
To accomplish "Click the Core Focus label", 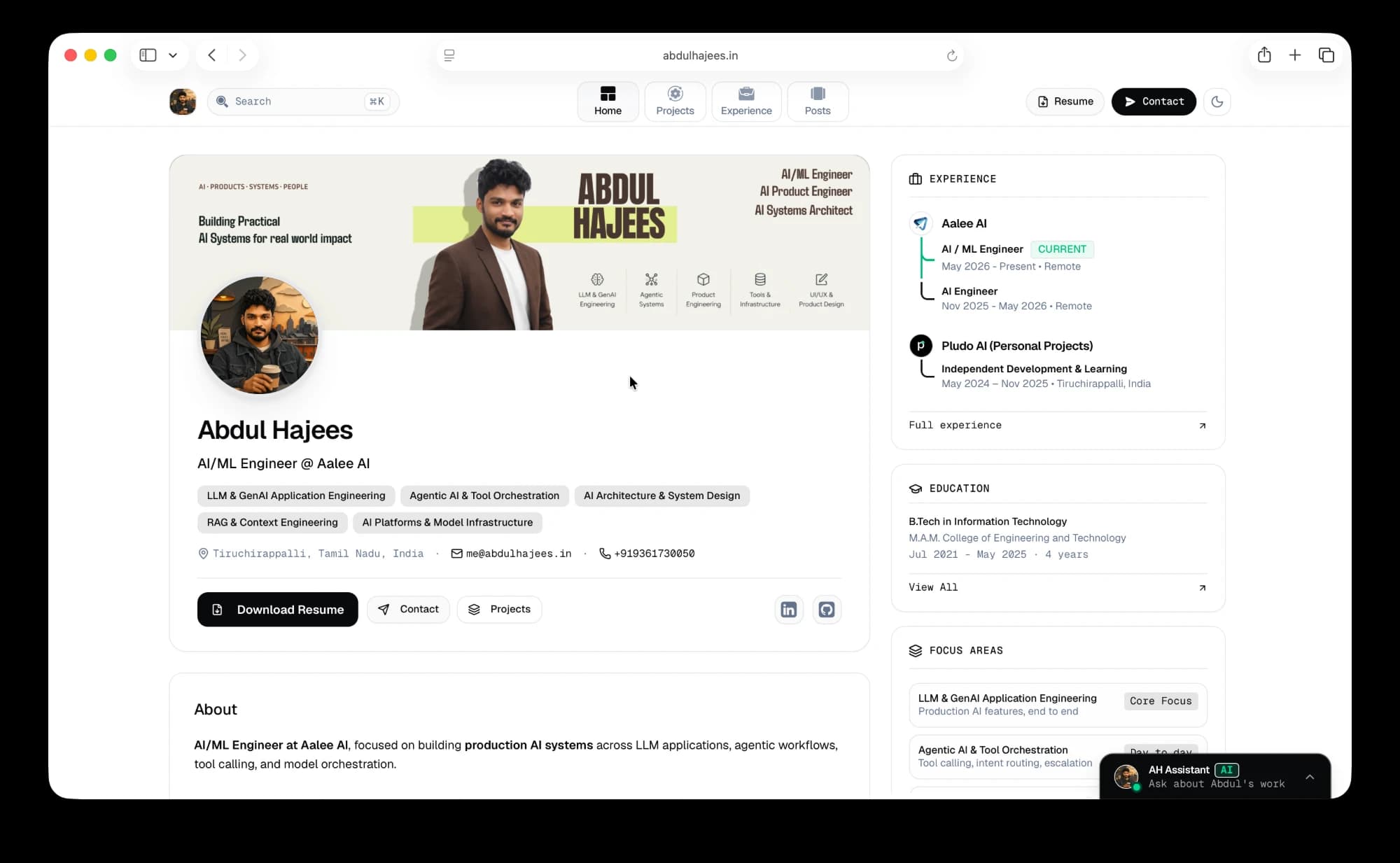I will tap(1161, 701).
